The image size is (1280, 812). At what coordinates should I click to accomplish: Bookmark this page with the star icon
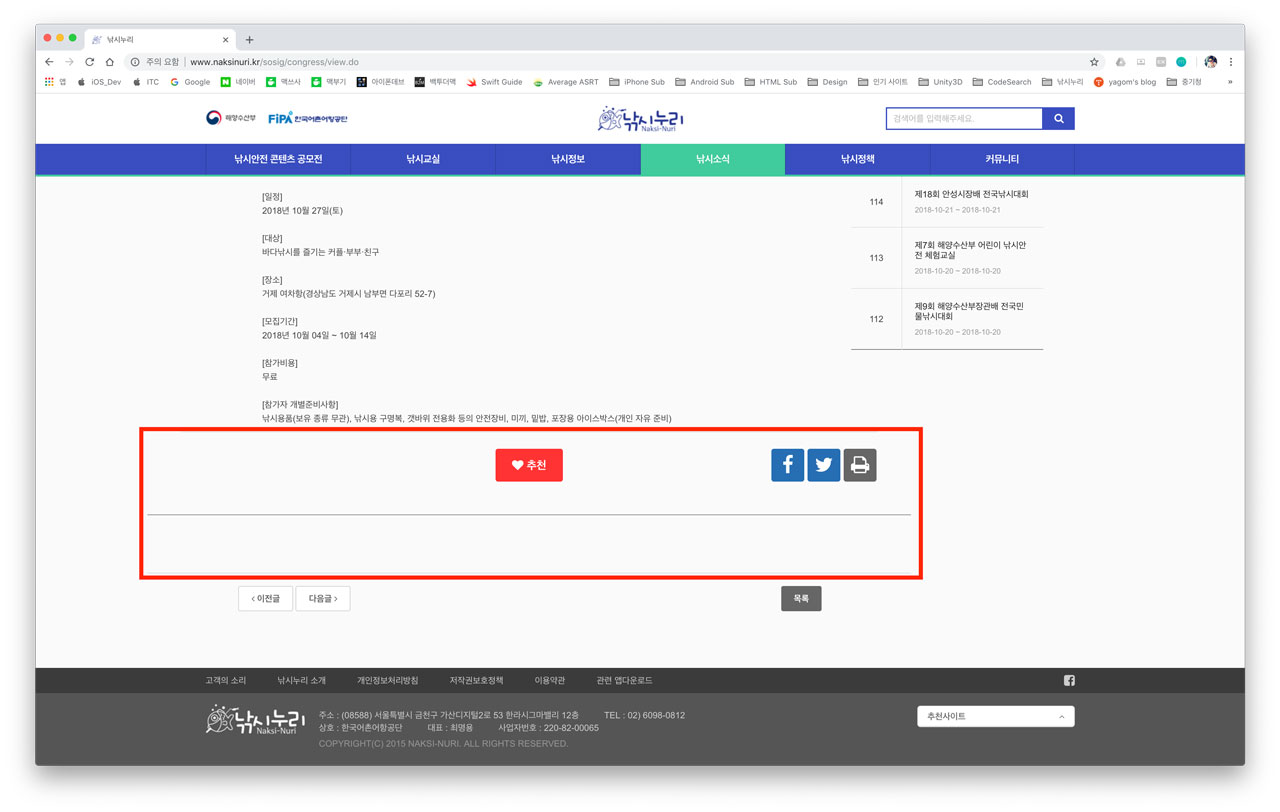click(x=1094, y=62)
